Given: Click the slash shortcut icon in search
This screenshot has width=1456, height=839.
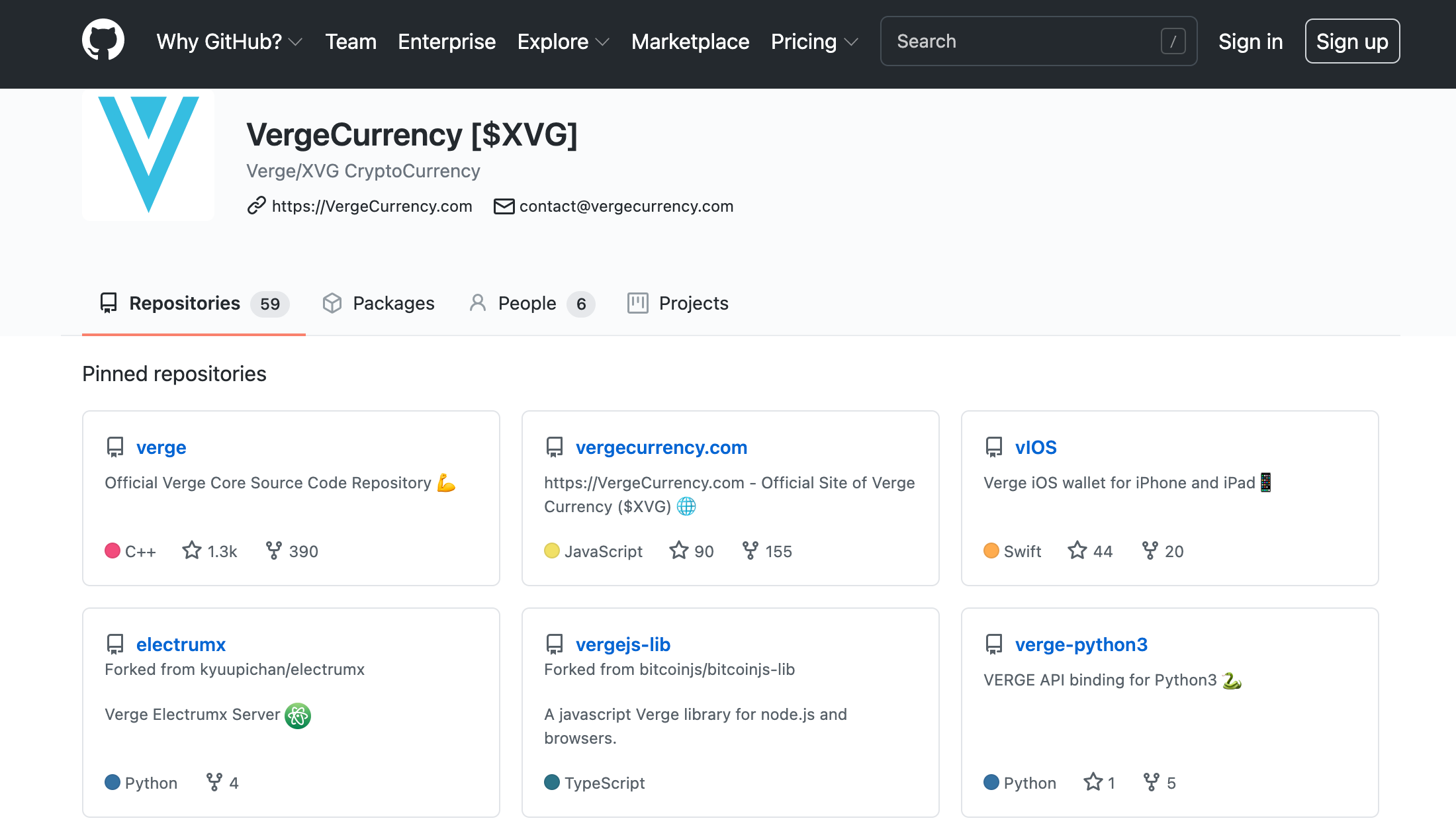Looking at the screenshot, I should click(x=1173, y=42).
